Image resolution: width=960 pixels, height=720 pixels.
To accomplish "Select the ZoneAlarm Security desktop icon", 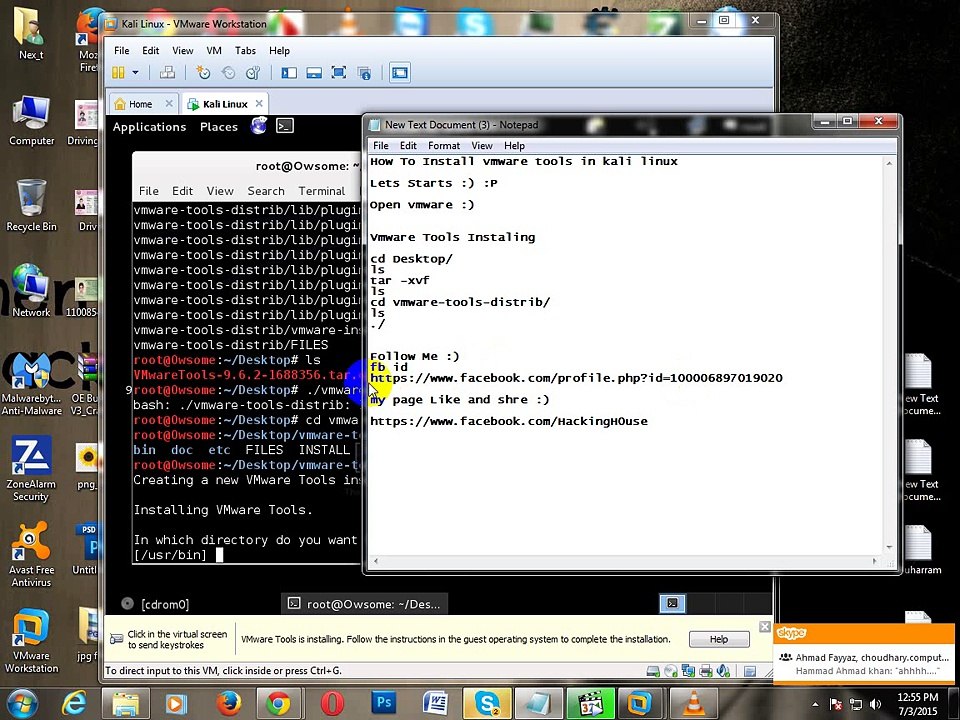I will 31,469.
